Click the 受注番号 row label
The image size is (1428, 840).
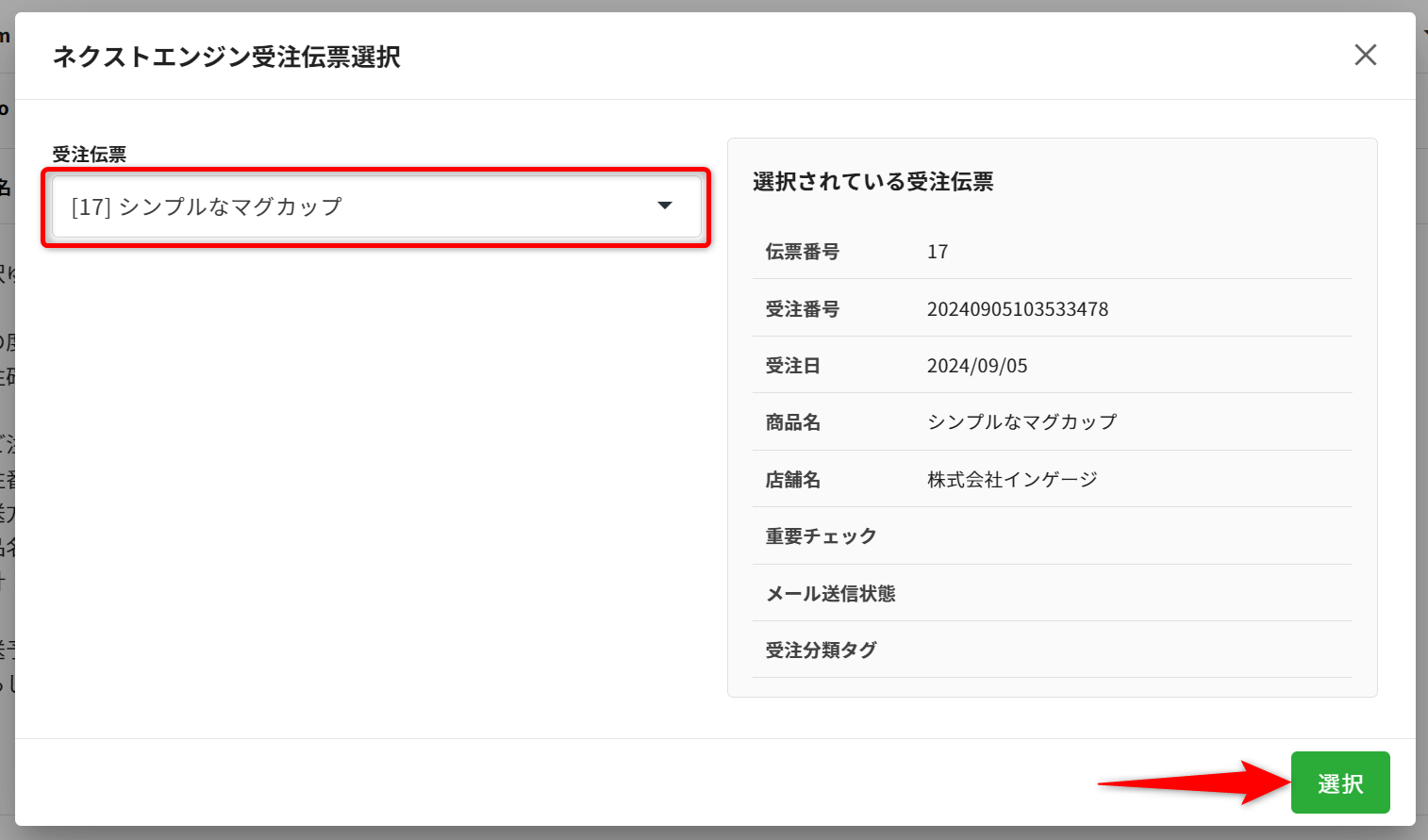click(802, 309)
